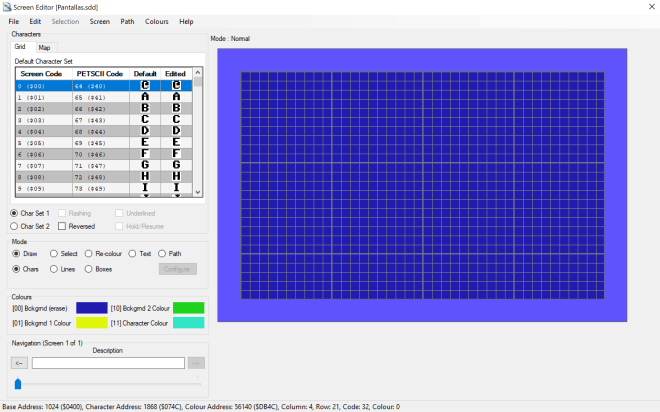The image size is (660, 412).
Task: Click the screen Description text field
Action: click(x=108, y=363)
